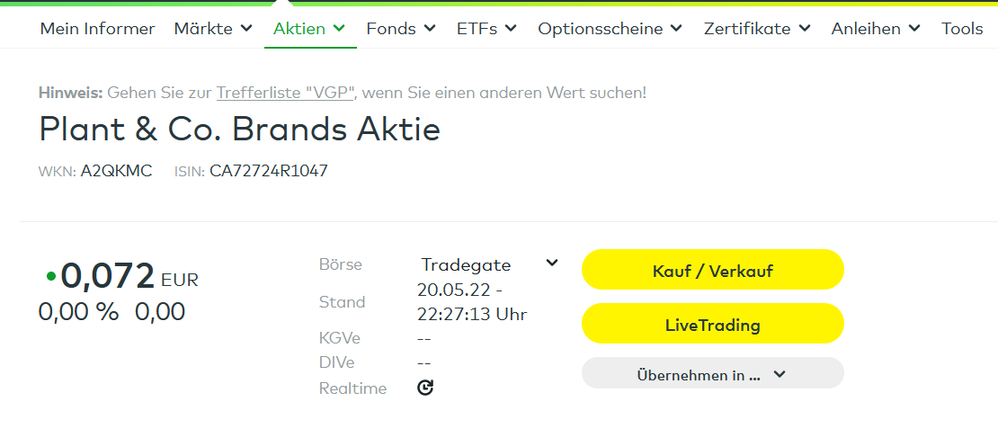
Task: Follow the Trefferliste "VGP" link
Action: pos(287,93)
